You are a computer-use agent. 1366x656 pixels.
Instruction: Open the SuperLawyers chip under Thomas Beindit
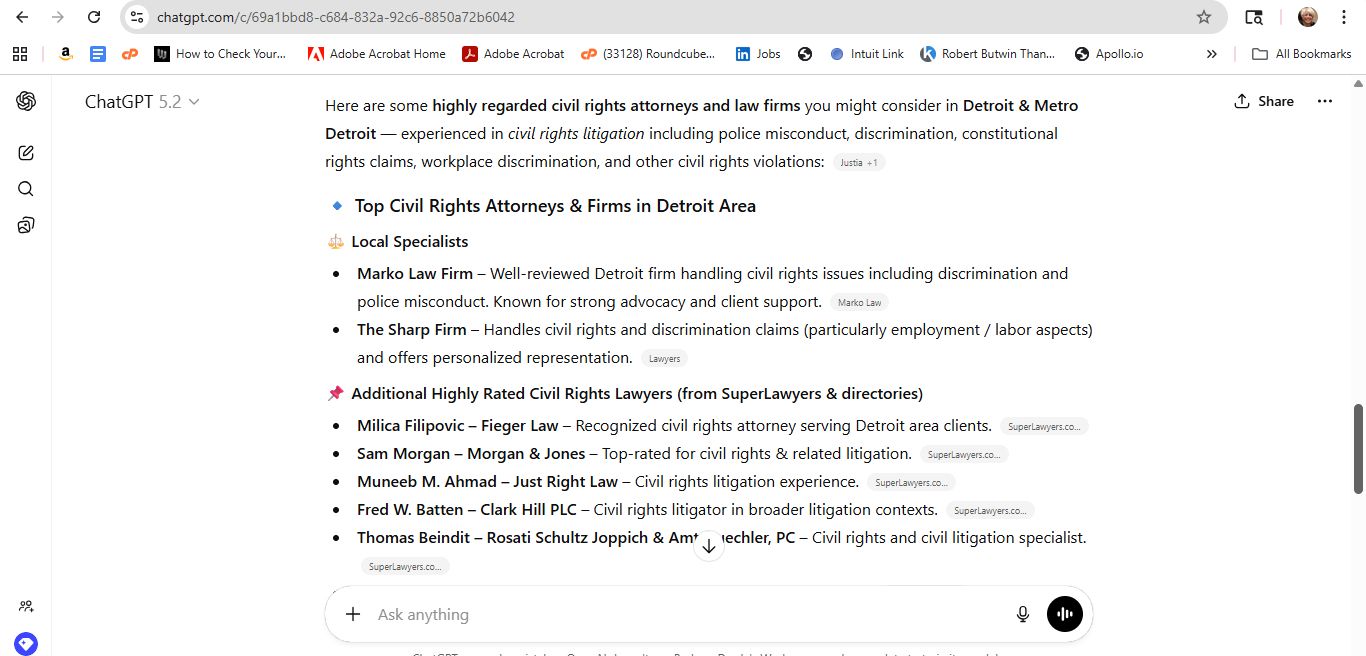(405, 566)
